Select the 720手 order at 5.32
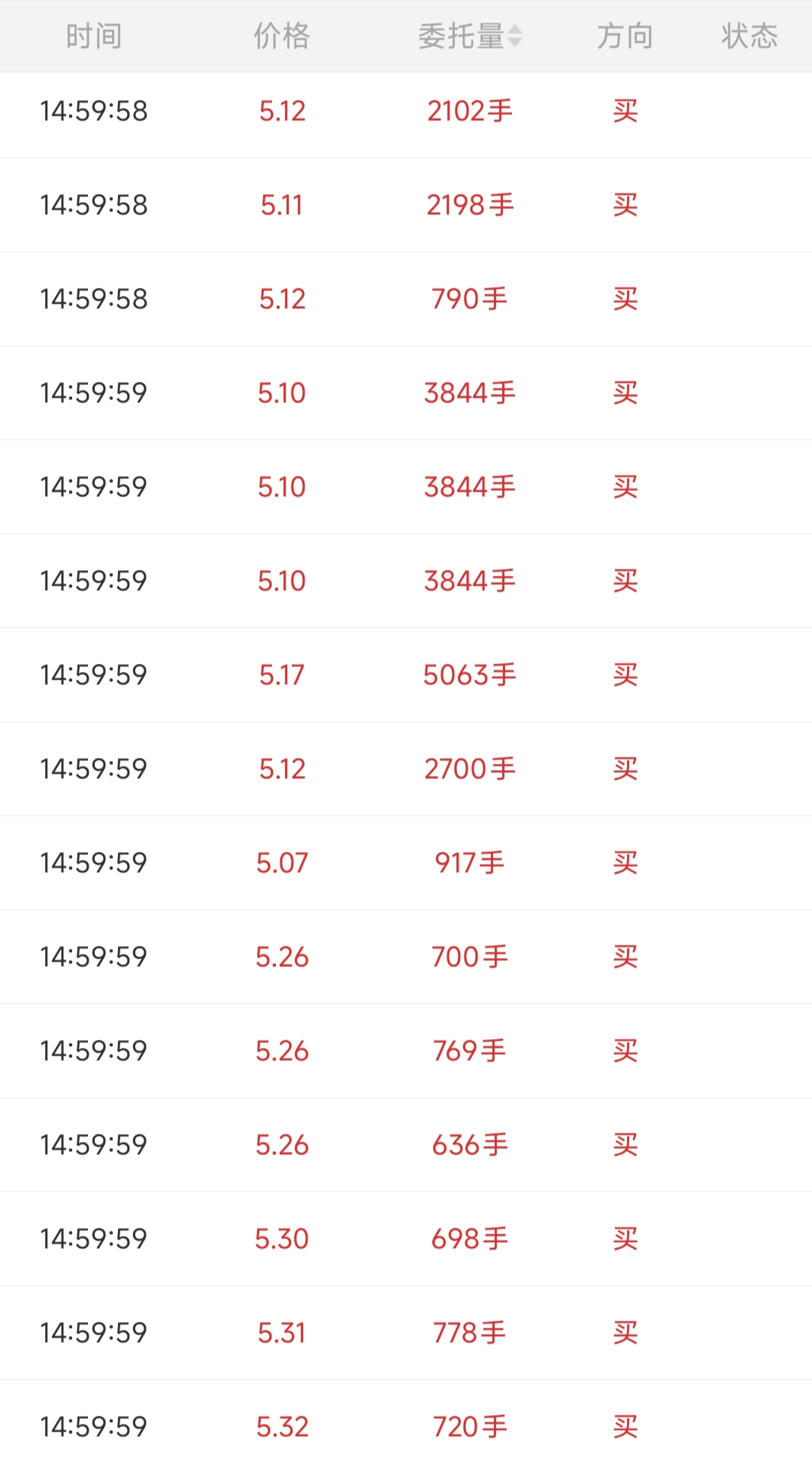The height and width of the screenshot is (1464, 812). coord(406,1423)
